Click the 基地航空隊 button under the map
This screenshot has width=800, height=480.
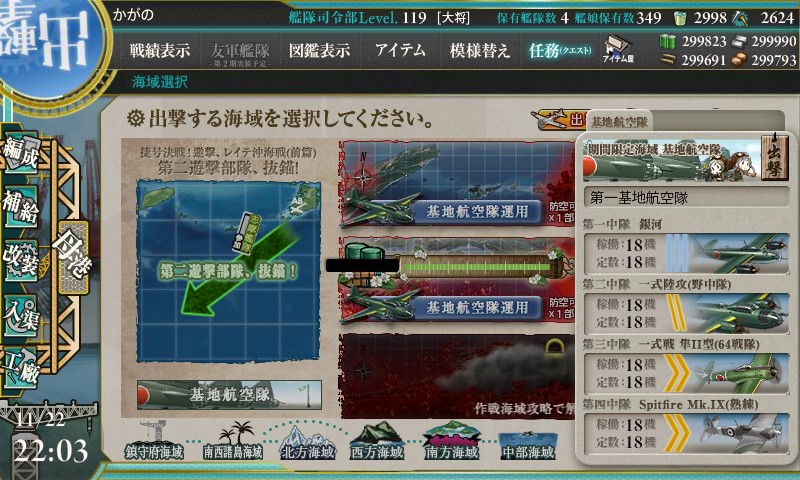(229, 394)
